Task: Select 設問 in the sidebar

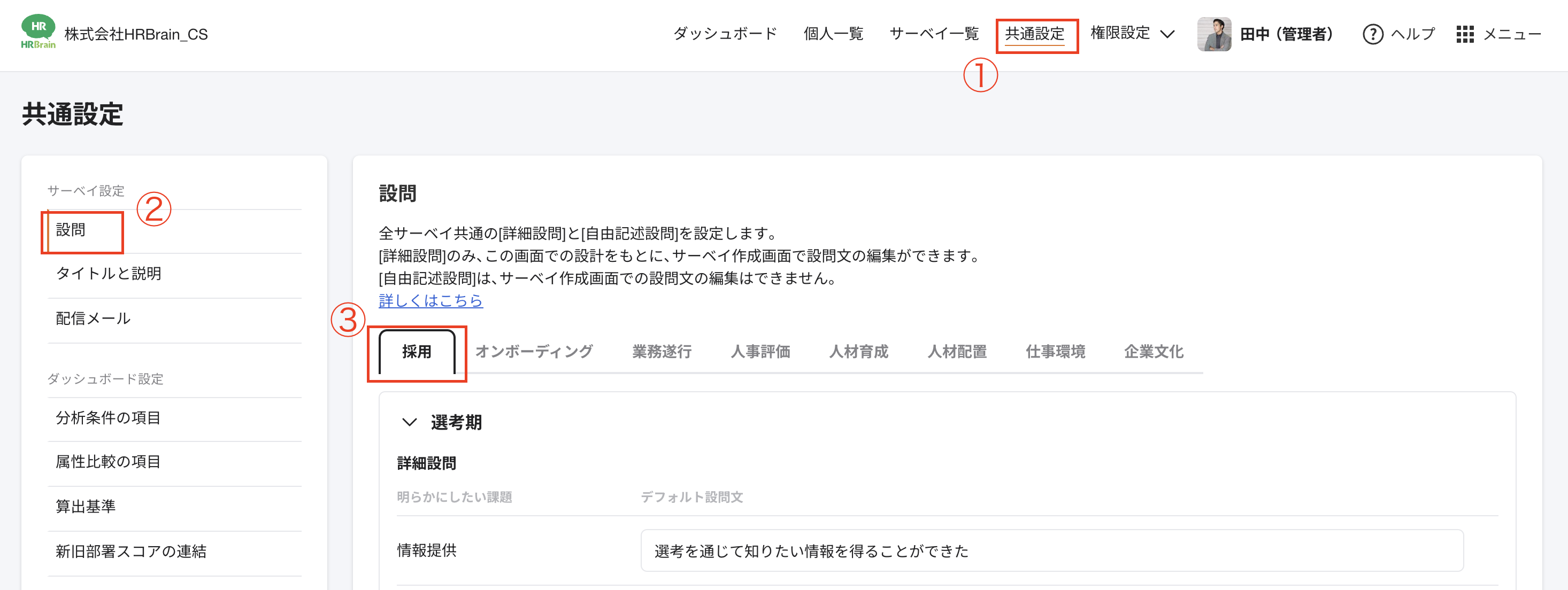Action: tap(72, 230)
